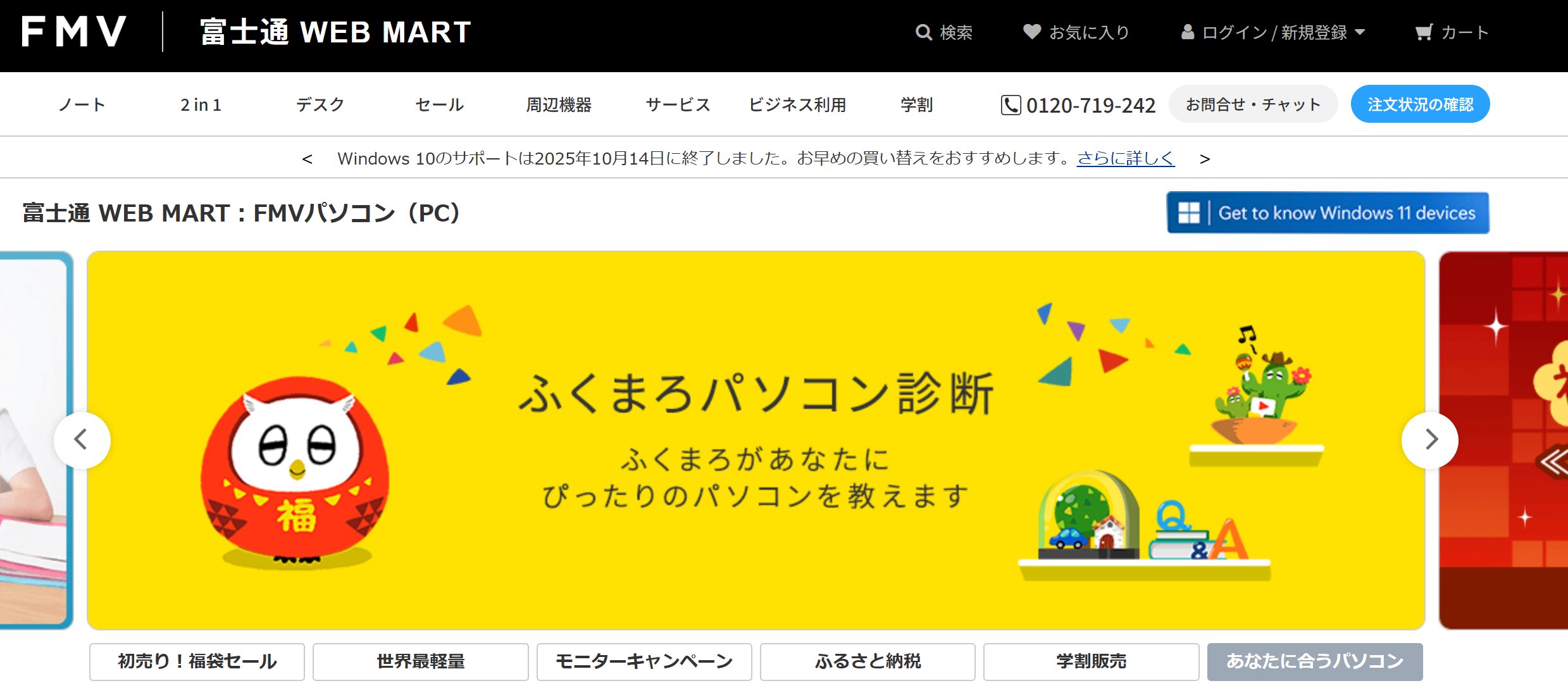Advance the notification bar with the > arrow
This screenshot has height=688, width=1568.
[1205, 158]
